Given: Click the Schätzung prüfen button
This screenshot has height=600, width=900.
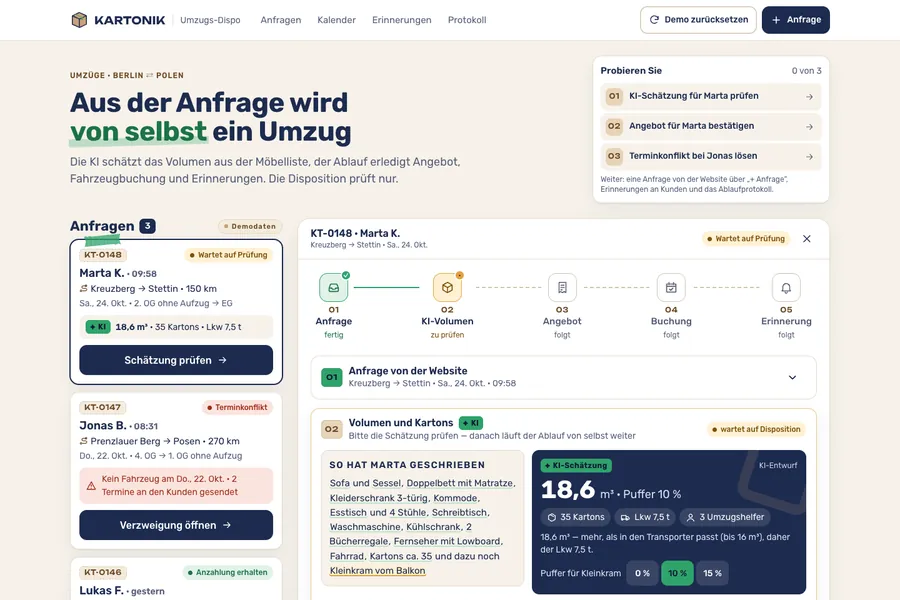Looking at the screenshot, I should tap(176, 360).
